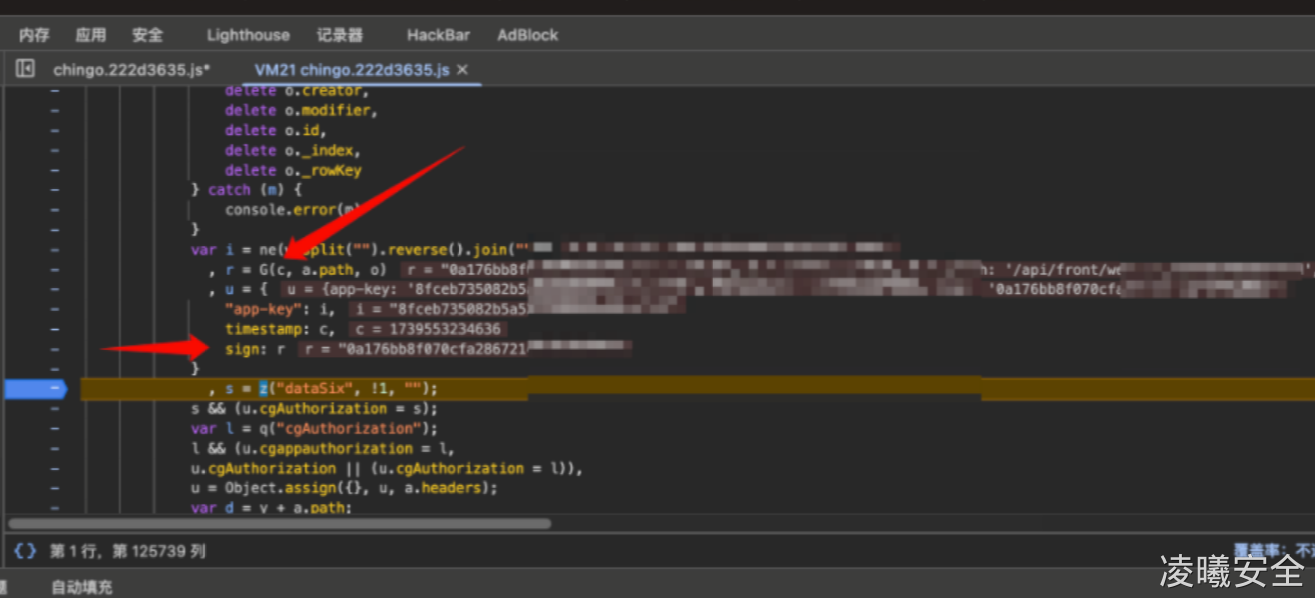Toggle the file navigator sidebar icon
Screen dimensions: 1315x598
pos(26,69)
